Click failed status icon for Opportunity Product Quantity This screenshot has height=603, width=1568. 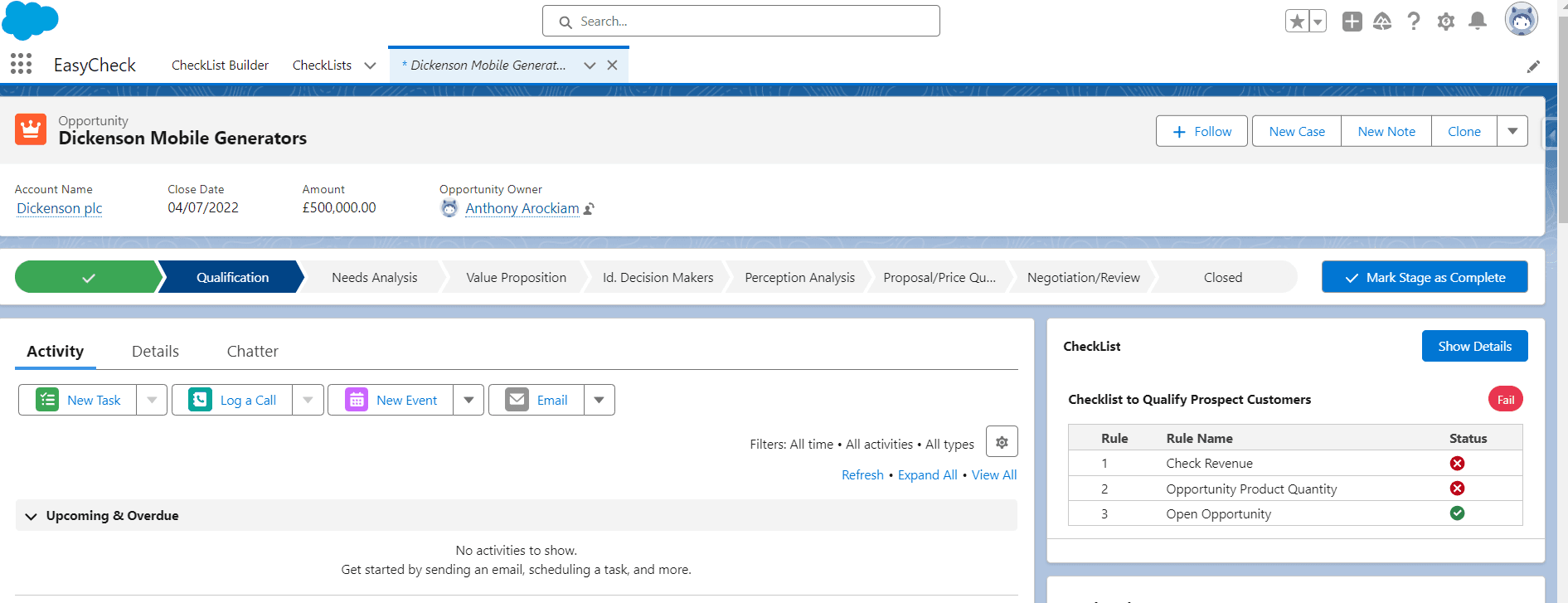(x=1457, y=489)
